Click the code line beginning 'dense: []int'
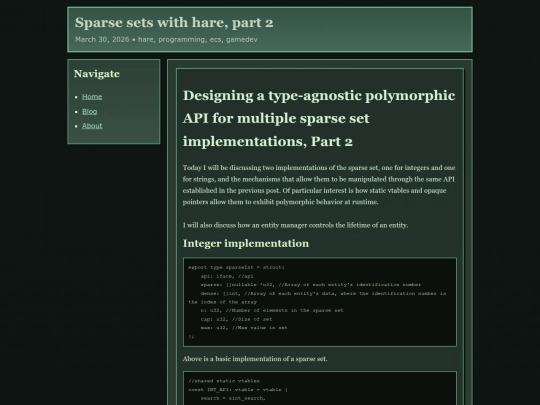This screenshot has height=405, width=540. click(x=317, y=298)
